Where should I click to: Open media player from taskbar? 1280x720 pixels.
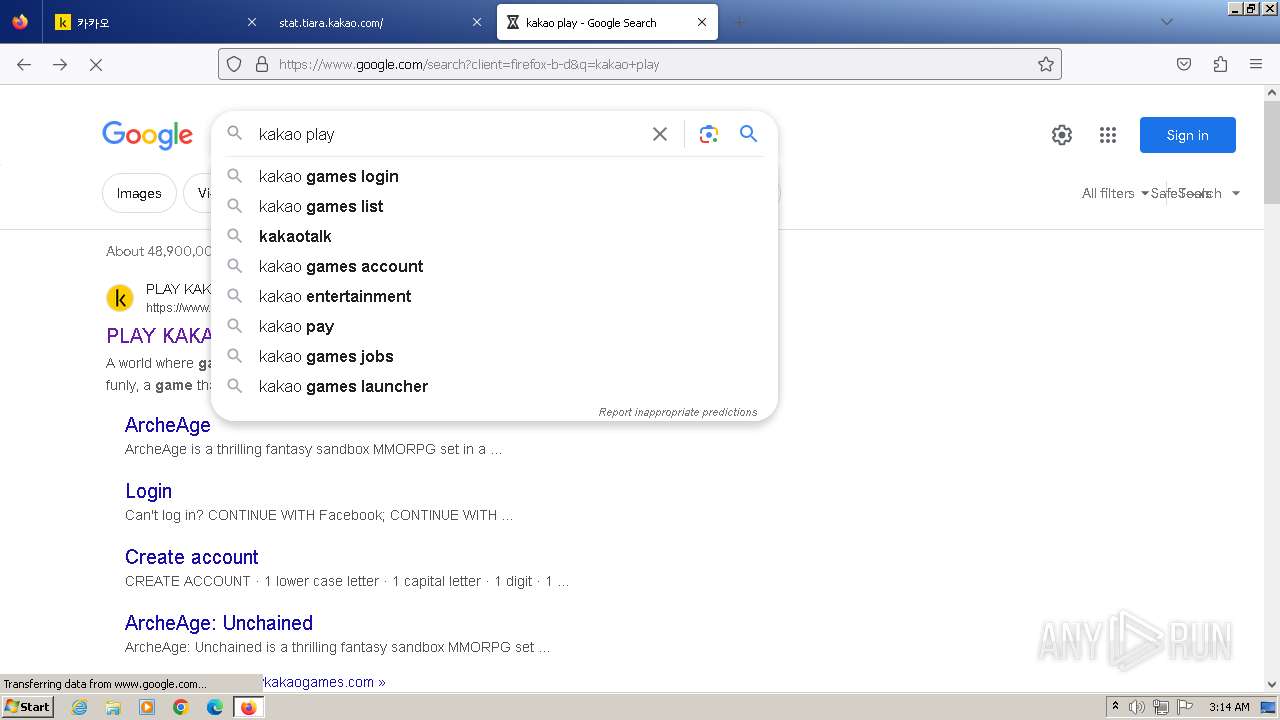147,707
